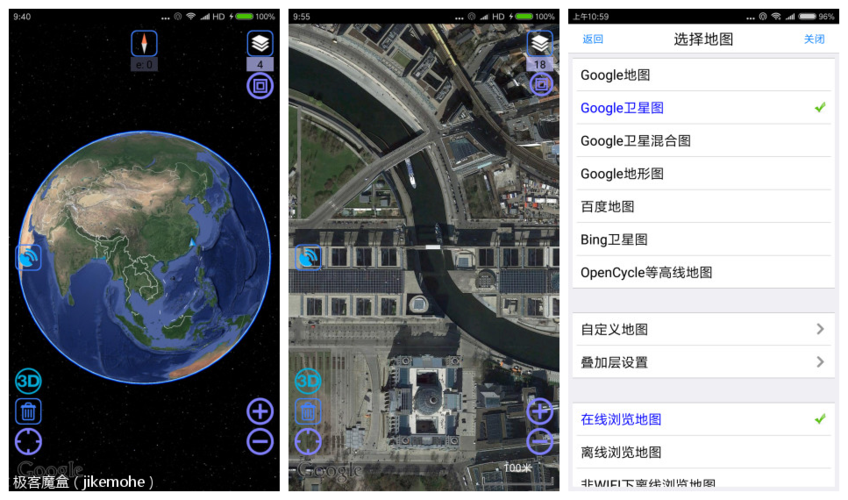The image size is (848, 500).
Task: Tap the compass icon on globe screen
Action: tap(144, 43)
